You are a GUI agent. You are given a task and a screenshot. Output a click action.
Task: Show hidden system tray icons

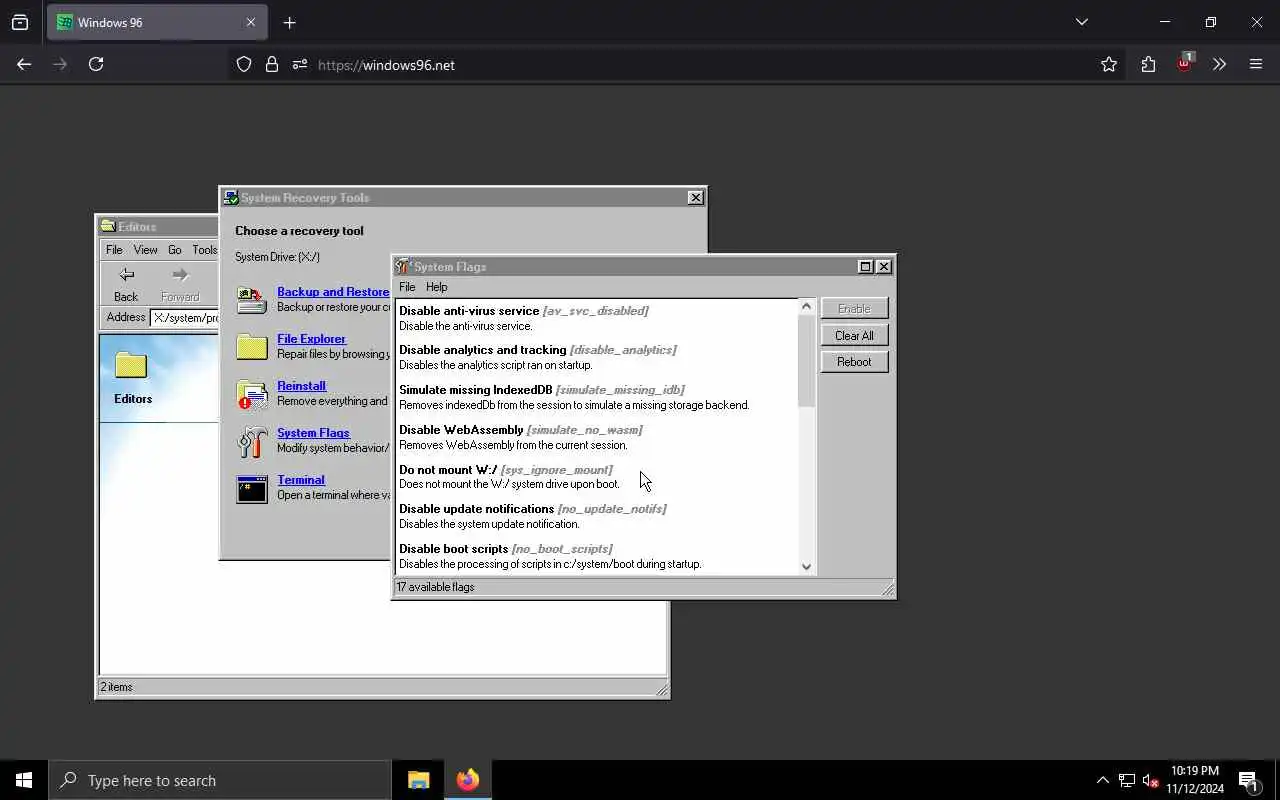coord(1102,780)
